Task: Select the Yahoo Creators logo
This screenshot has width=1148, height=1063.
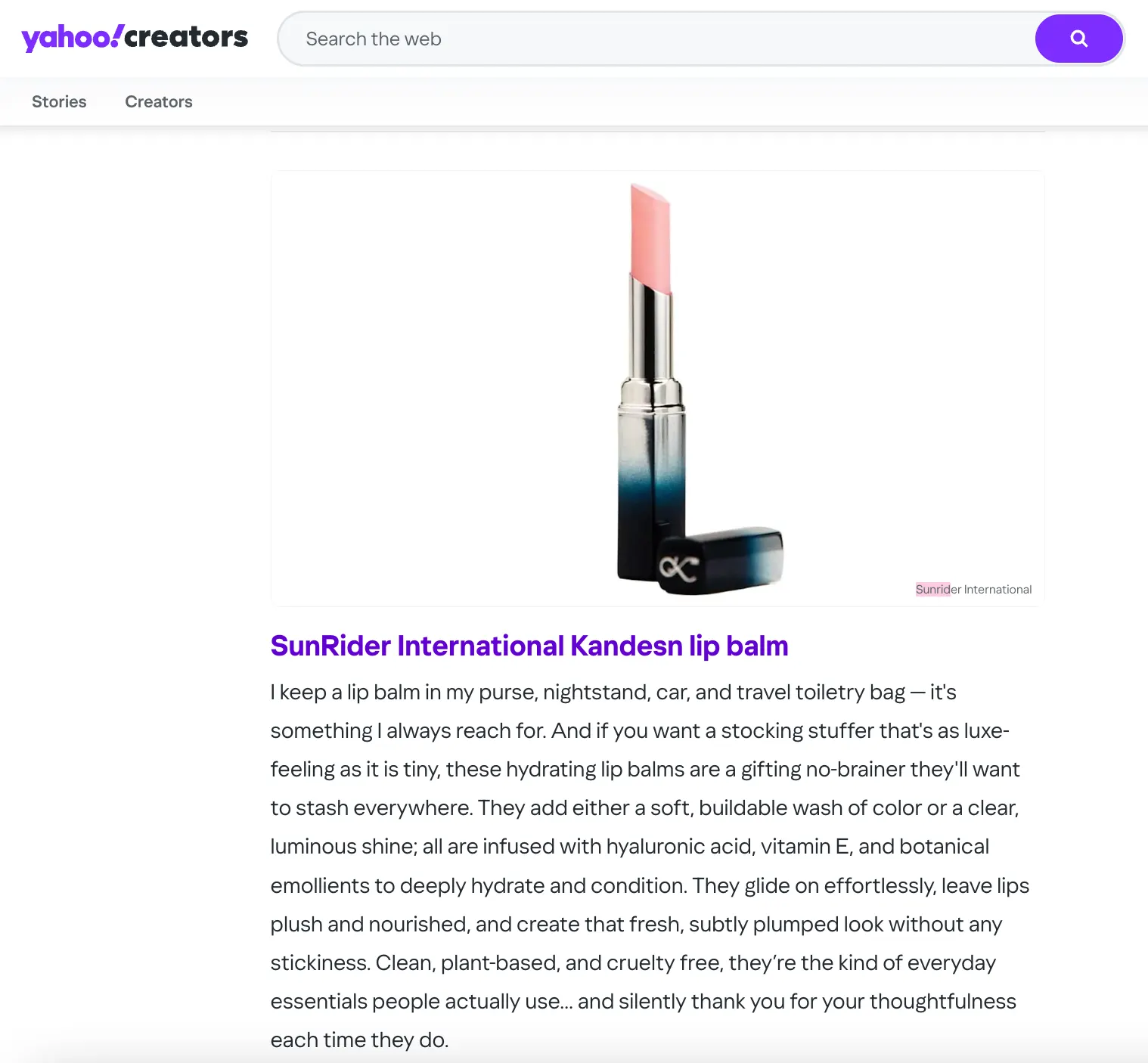Action: (133, 36)
